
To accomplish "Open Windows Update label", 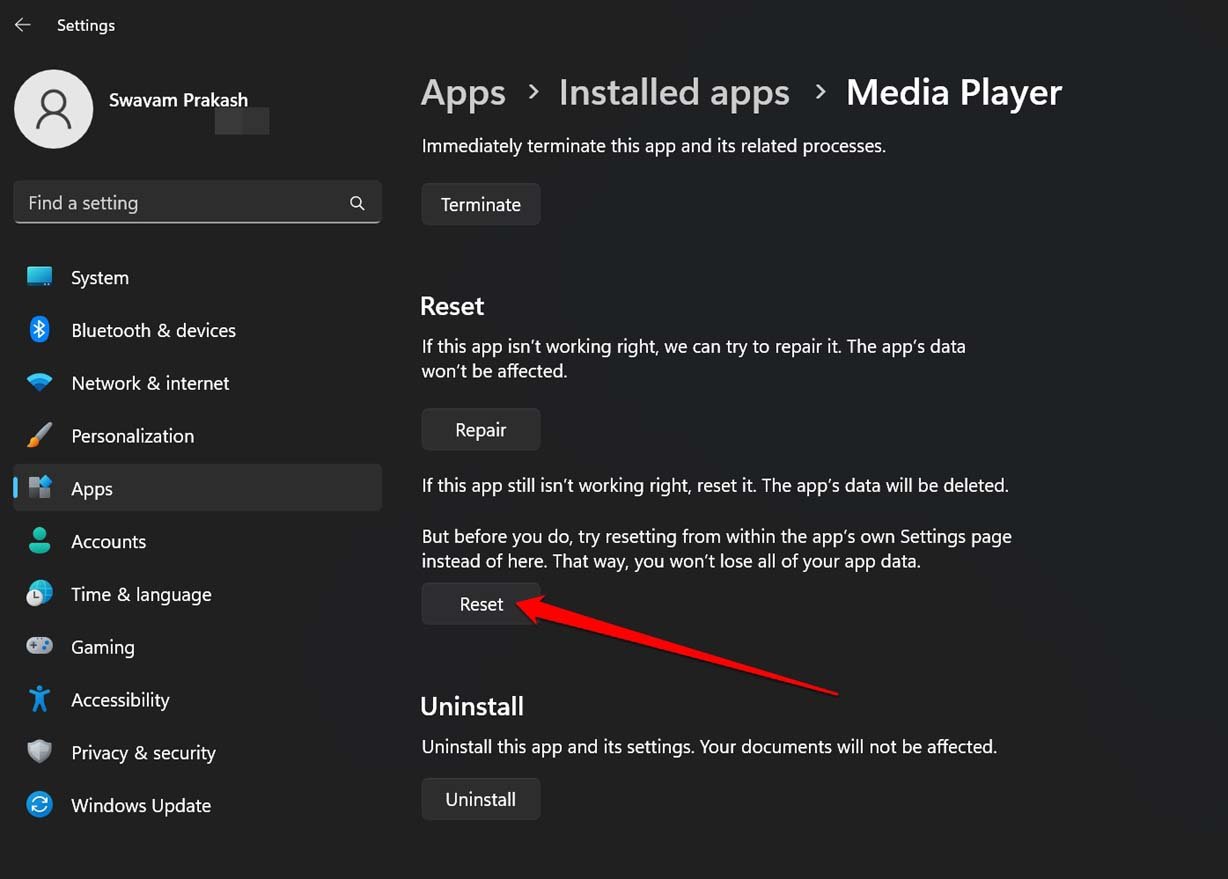I will coord(141,806).
